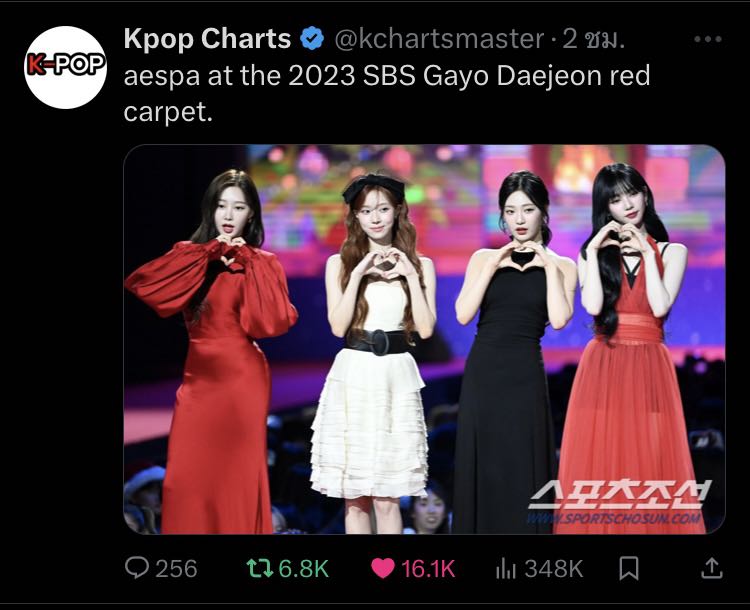
Task: Click the 348K views count
Action: 554,568
